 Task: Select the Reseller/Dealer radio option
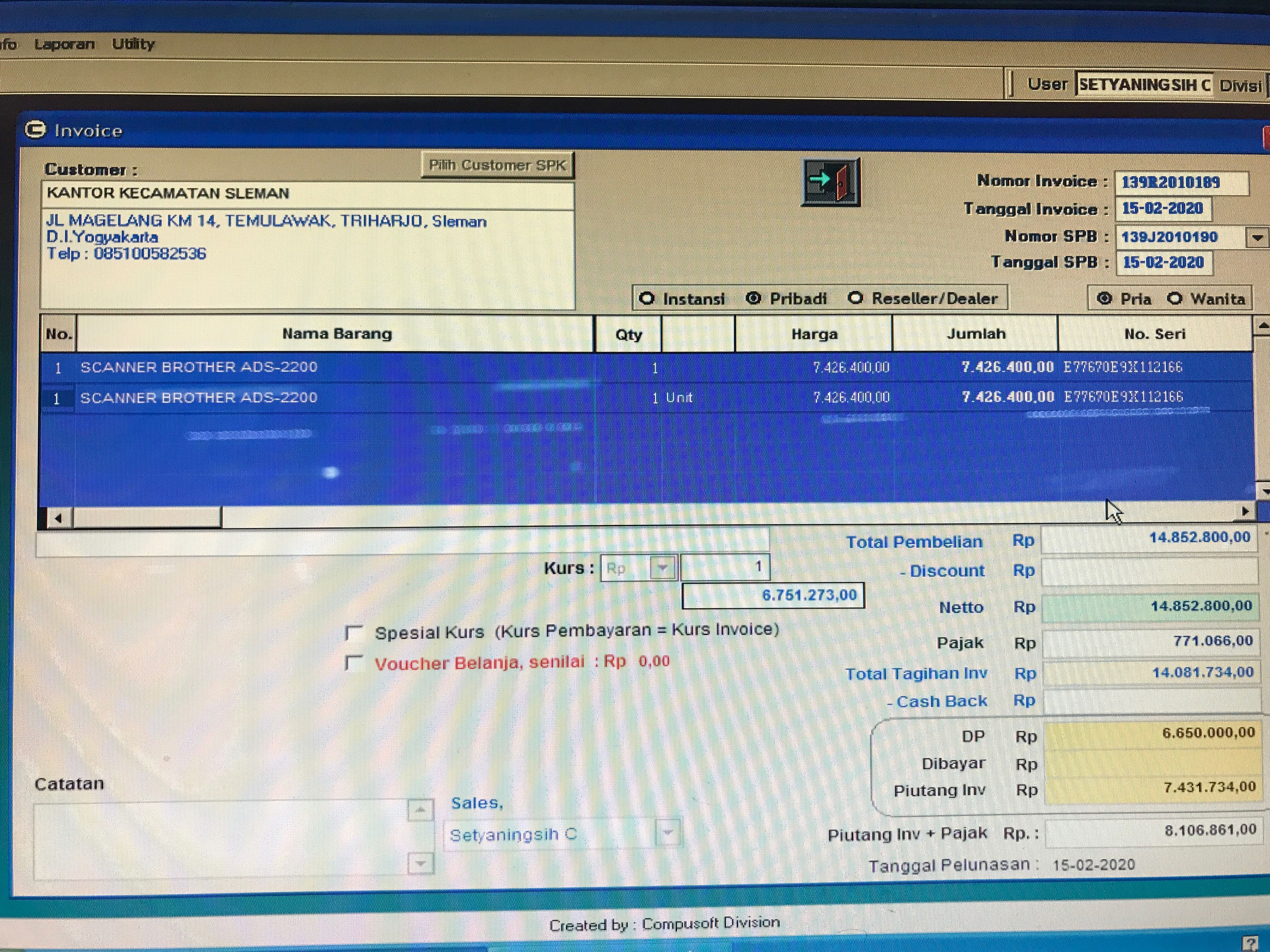tap(855, 298)
